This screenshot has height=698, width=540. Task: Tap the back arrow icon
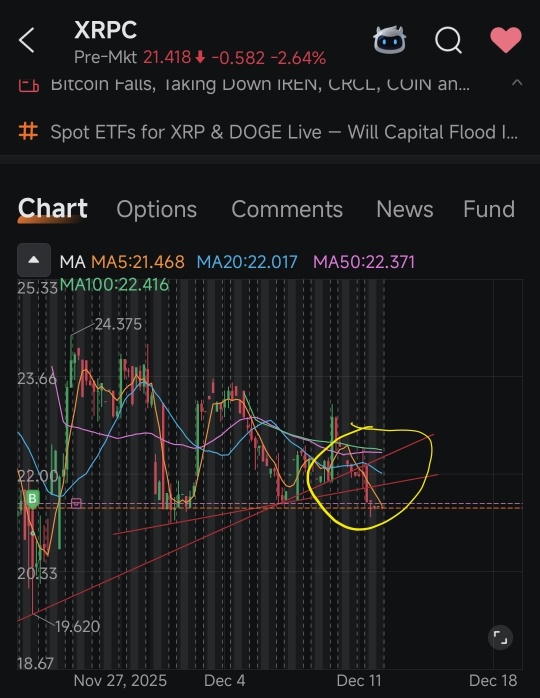pos(26,40)
